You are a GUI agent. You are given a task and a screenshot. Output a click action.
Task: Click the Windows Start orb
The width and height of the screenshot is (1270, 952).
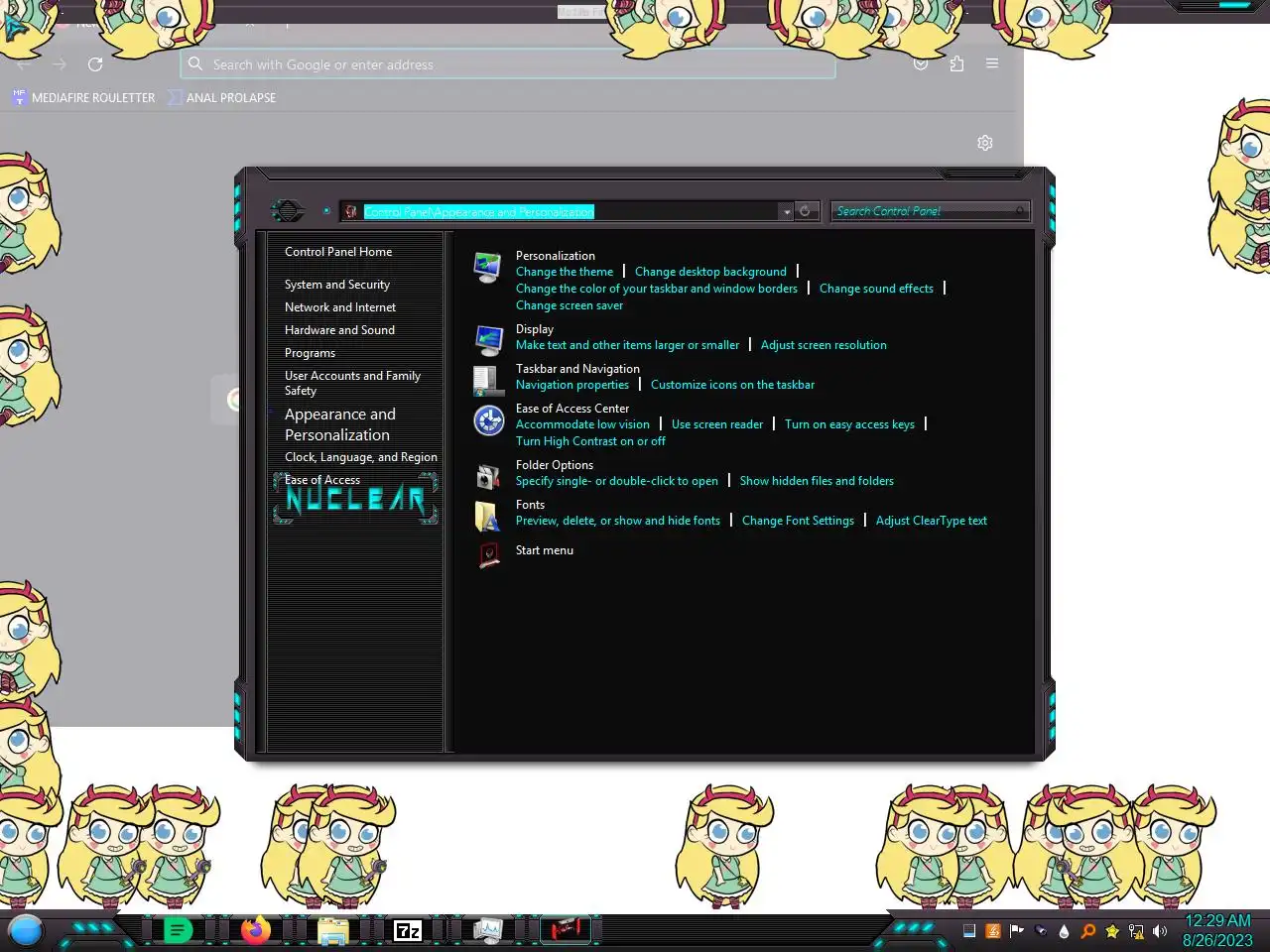pyautogui.click(x=26, y=930)
